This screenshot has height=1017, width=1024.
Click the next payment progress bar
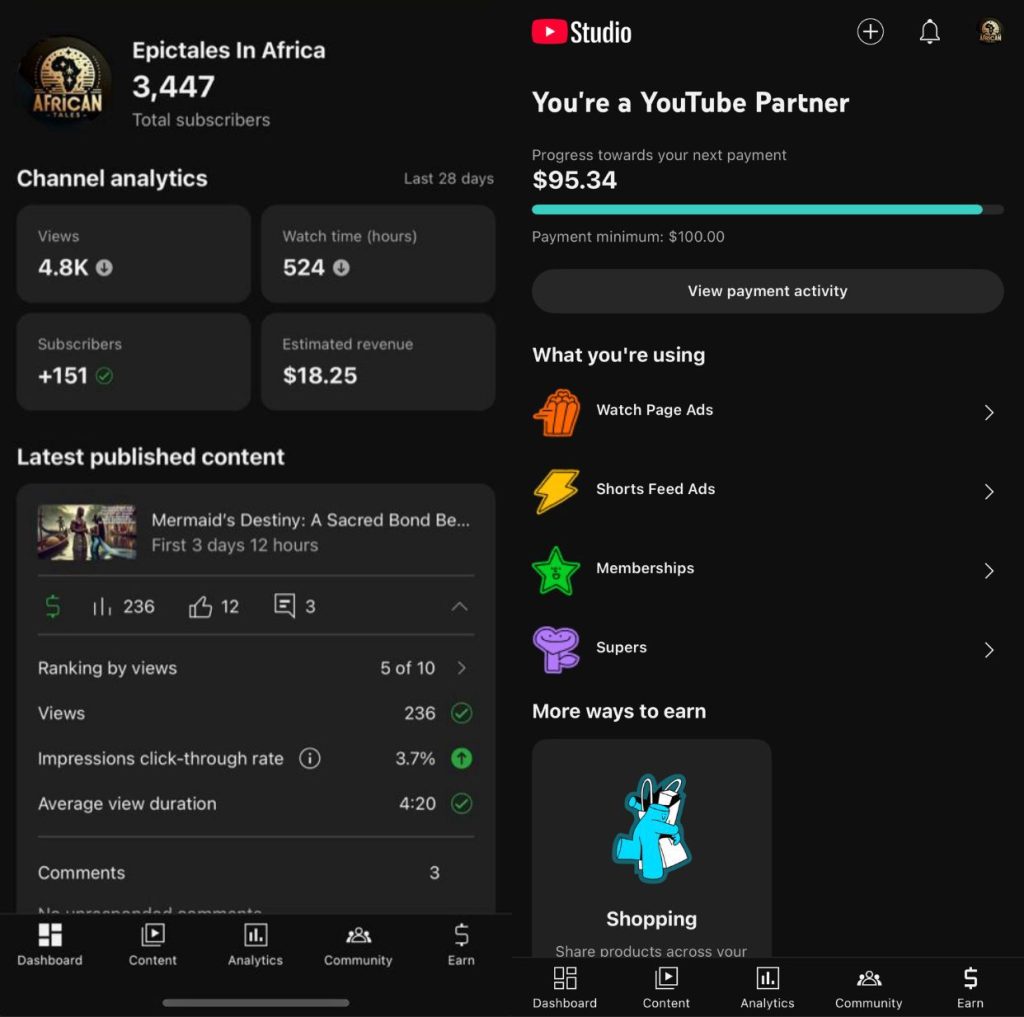point(767,210)
